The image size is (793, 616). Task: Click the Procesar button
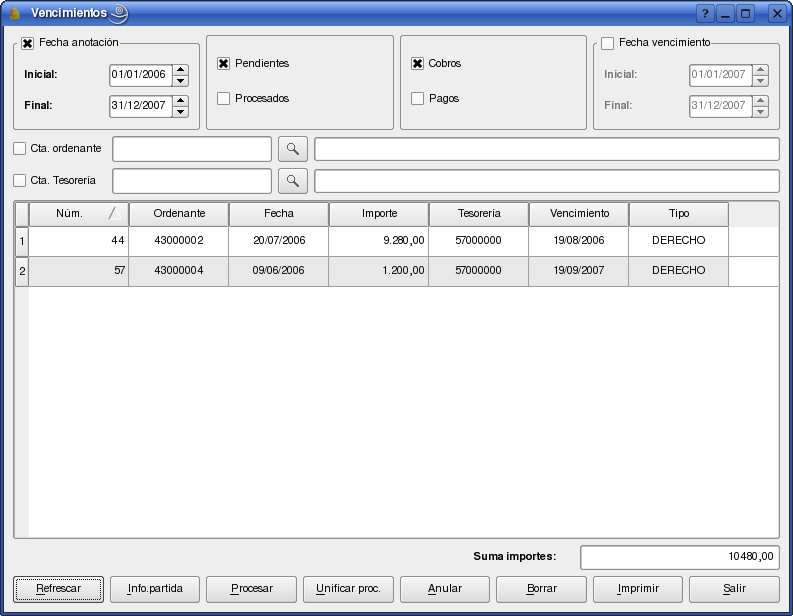tap(251, 589)
